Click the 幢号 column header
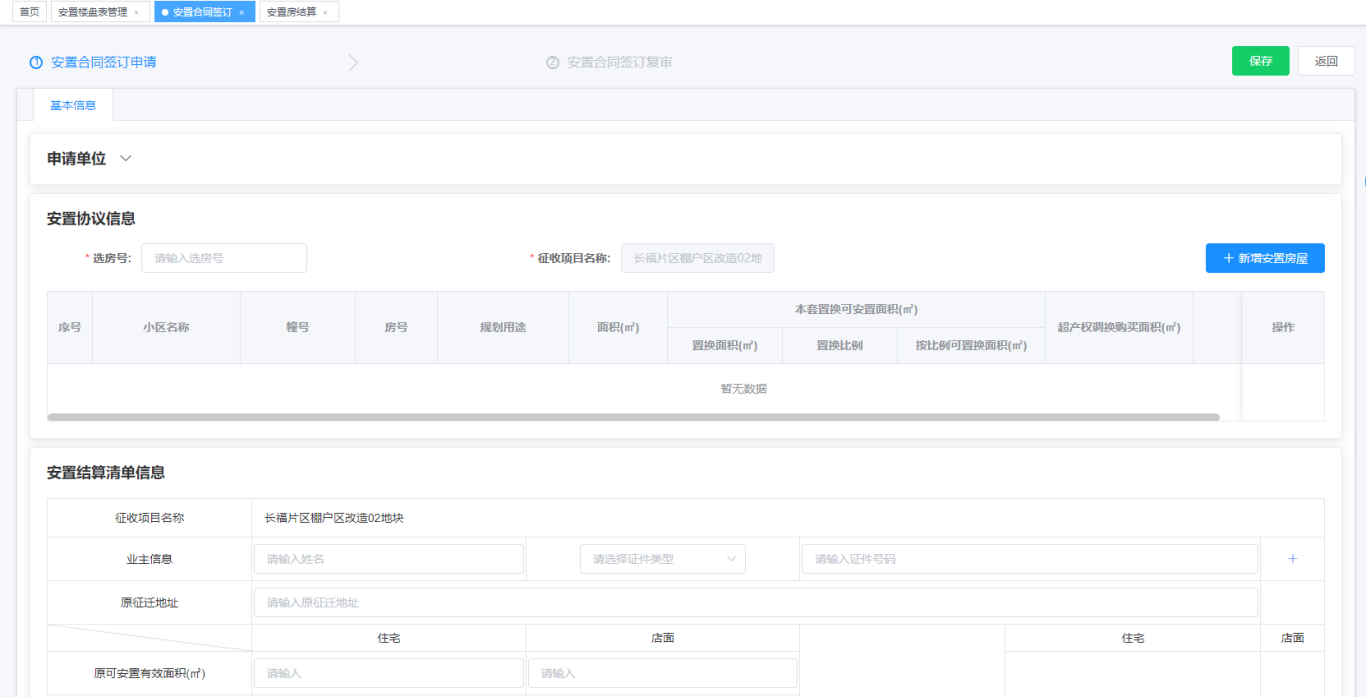 tap(298, 327)
